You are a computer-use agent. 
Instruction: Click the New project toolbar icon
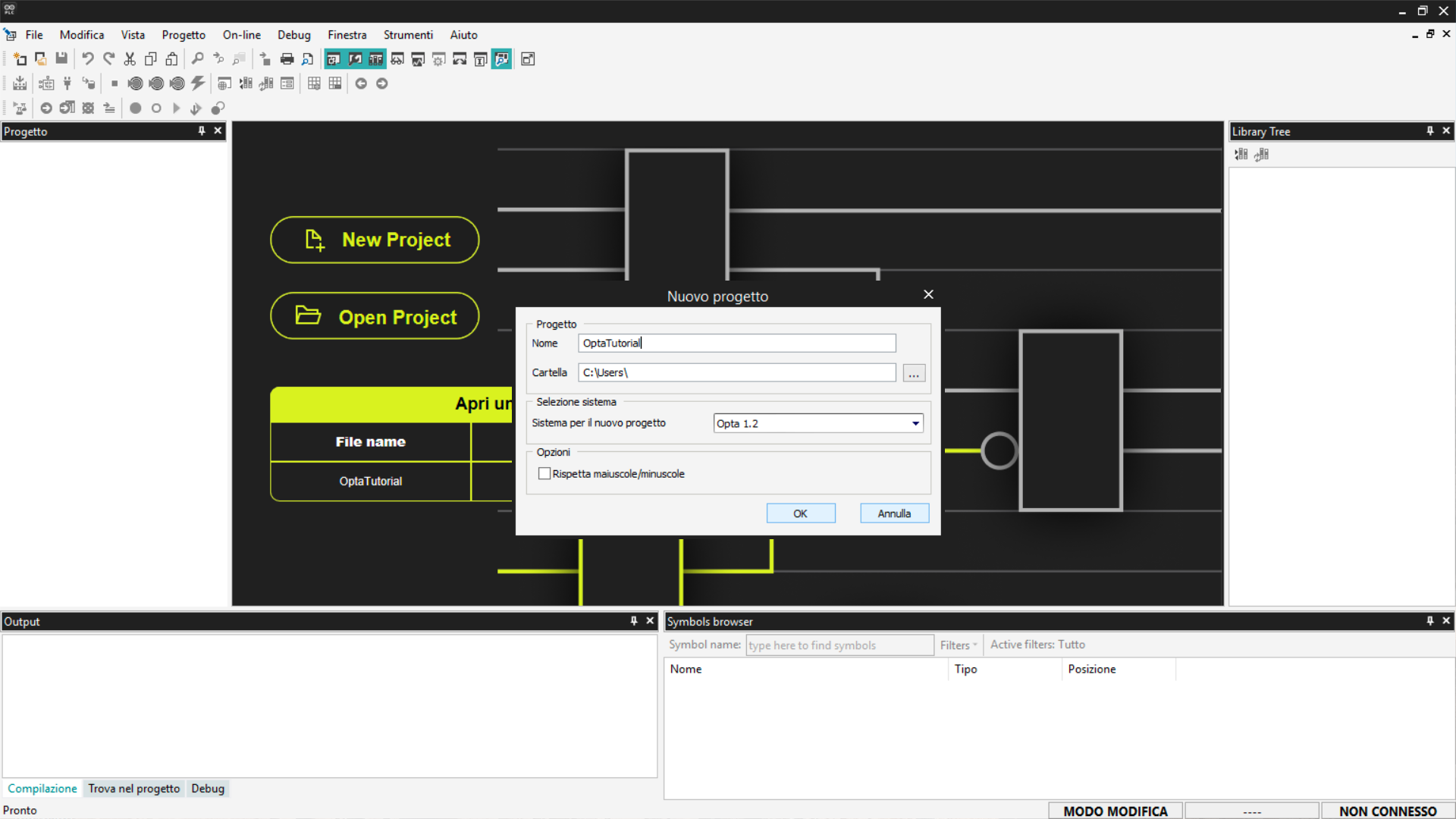(20, 59)
